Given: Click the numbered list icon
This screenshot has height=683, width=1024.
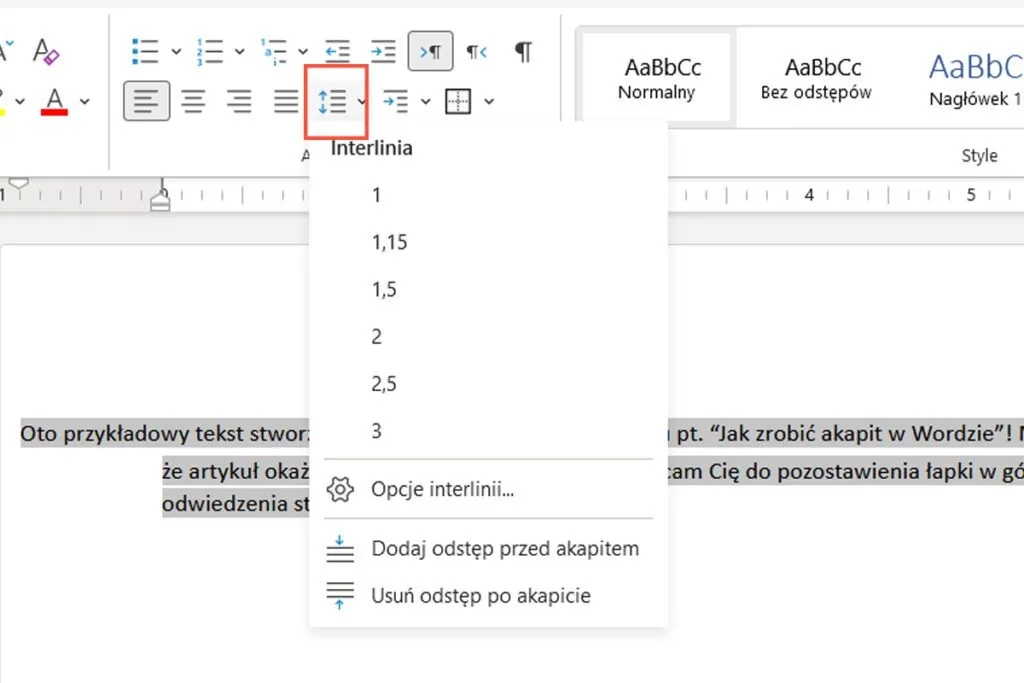Looking at the screenshot, I should tap(210, 50).
